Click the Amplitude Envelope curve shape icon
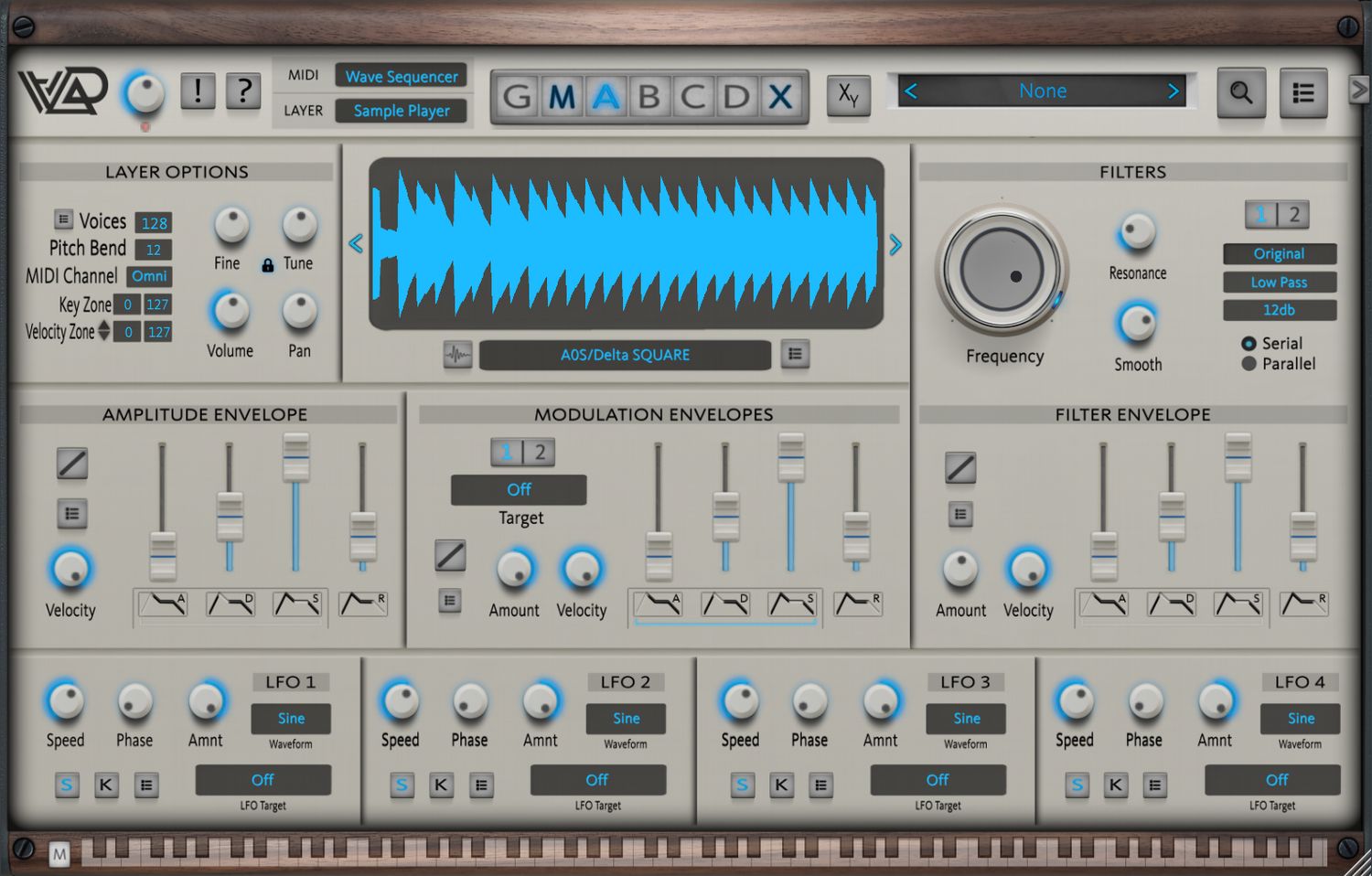Screen dimensions: 1372x876 coord(72,464)
